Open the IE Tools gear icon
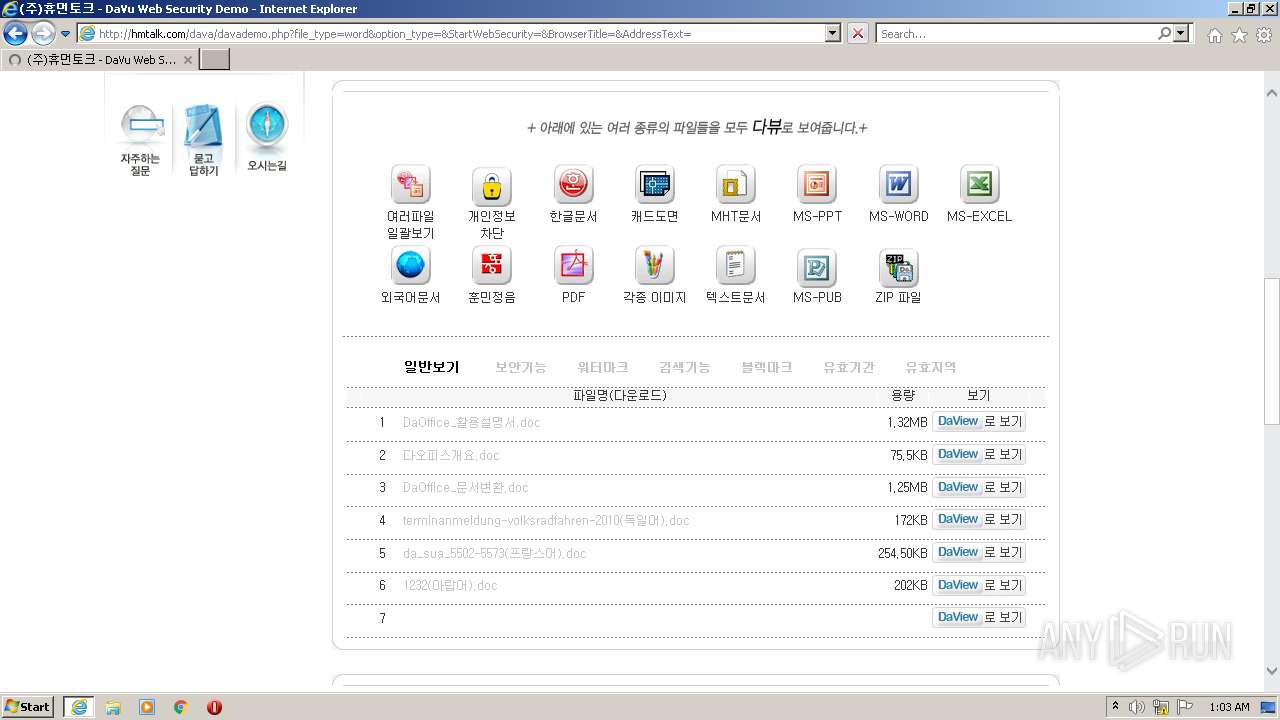The width and height of the screenshot is (1280, 720). pyautogui.click(x=1264, y=34)
